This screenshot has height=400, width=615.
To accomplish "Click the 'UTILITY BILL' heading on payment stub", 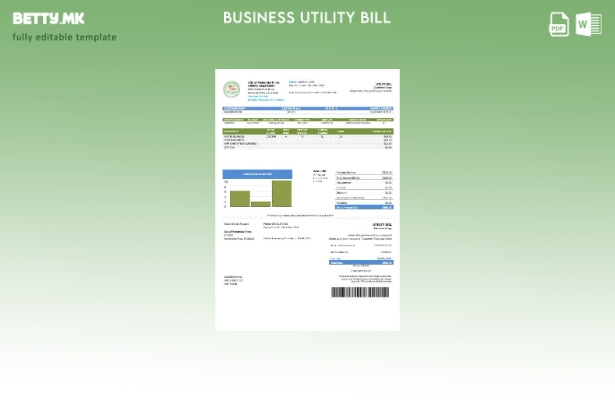I will click(382, 224).
